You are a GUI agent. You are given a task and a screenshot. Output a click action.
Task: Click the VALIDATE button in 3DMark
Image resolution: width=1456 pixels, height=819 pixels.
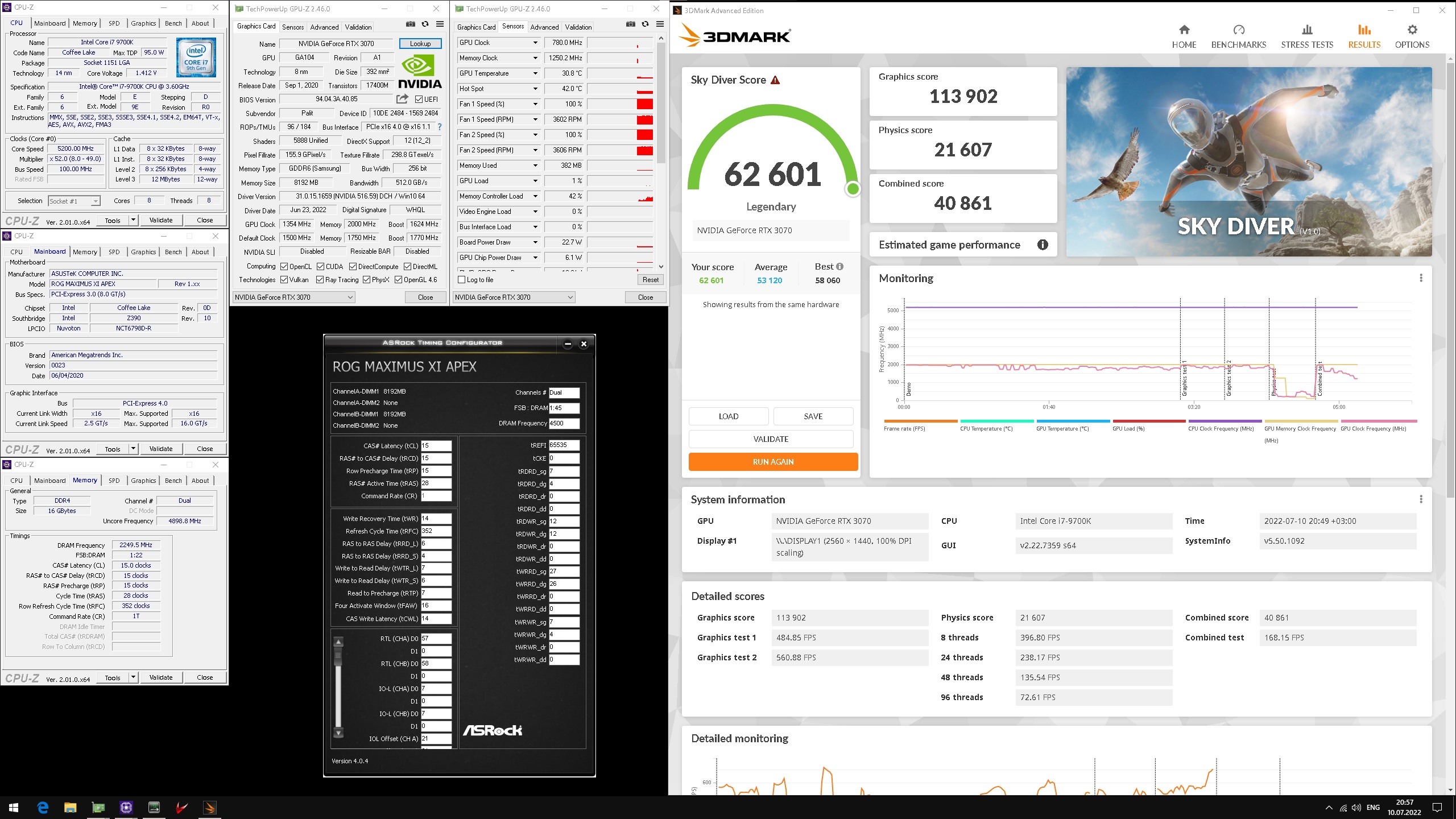point(771,439)
